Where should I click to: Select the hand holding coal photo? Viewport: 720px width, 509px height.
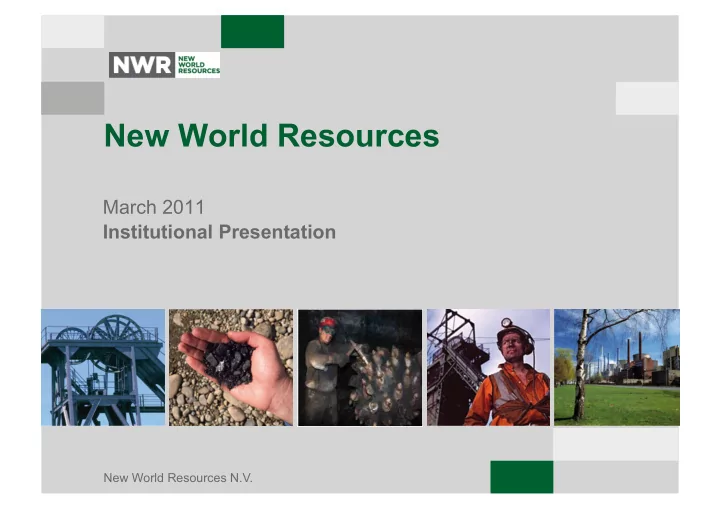231,368
